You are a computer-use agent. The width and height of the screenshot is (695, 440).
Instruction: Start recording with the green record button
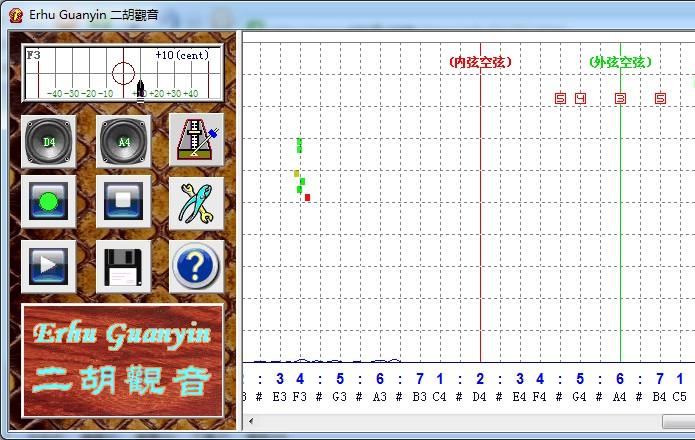49,202
